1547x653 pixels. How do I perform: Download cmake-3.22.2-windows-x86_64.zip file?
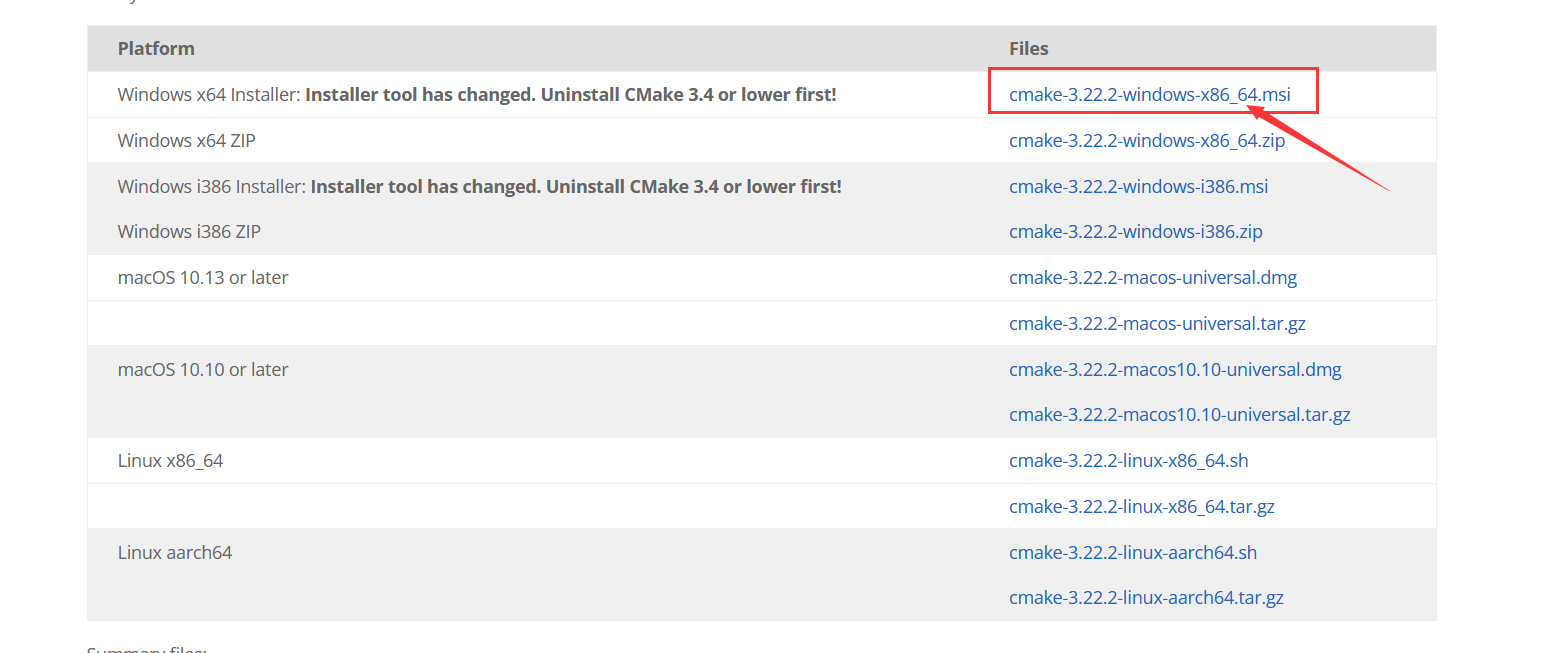coord(1147,141)
